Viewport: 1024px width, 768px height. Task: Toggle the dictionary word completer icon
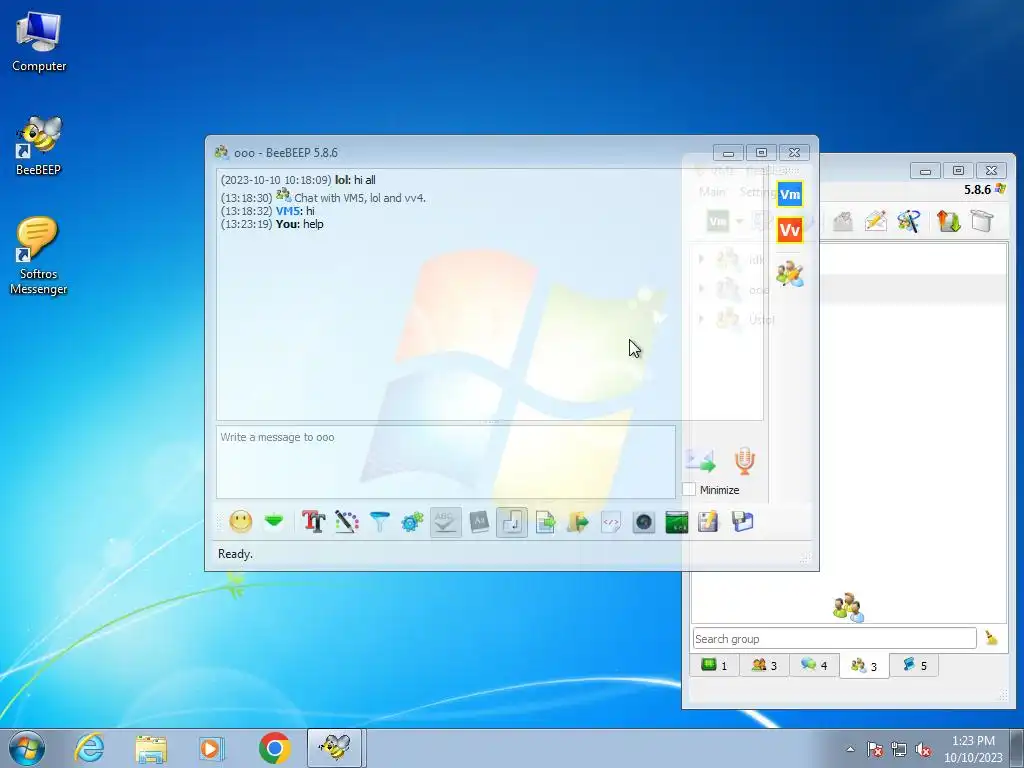coord(479,522)
